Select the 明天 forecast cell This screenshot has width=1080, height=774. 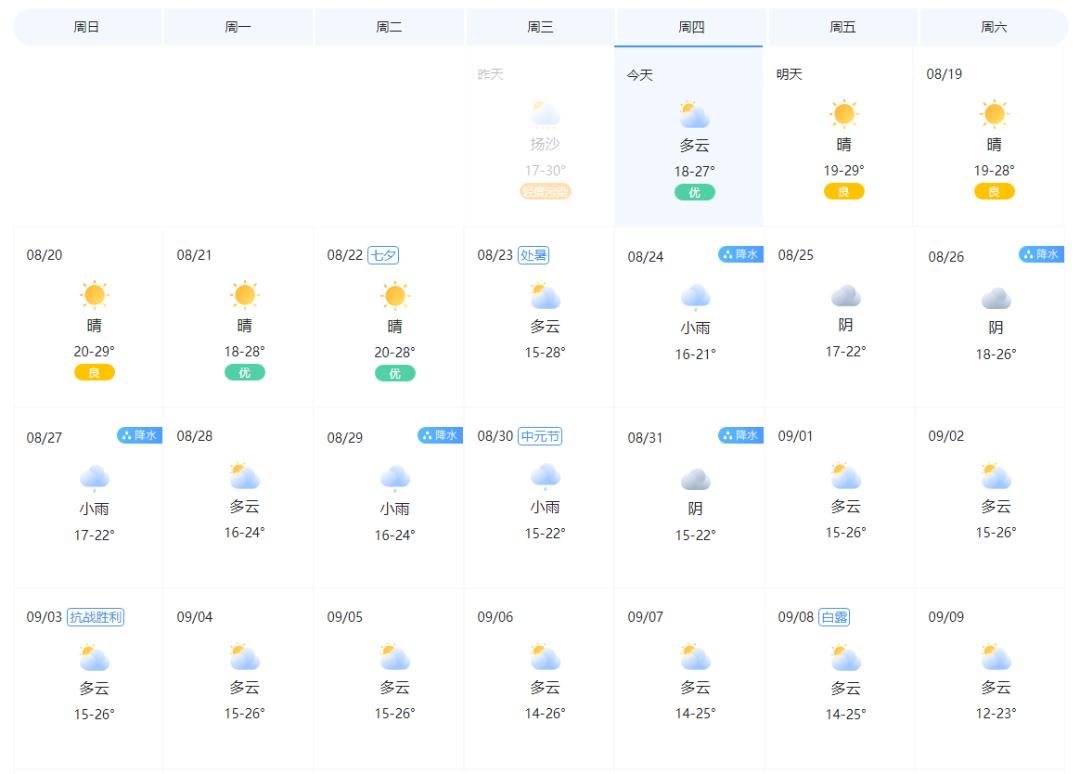coord(840,135)
